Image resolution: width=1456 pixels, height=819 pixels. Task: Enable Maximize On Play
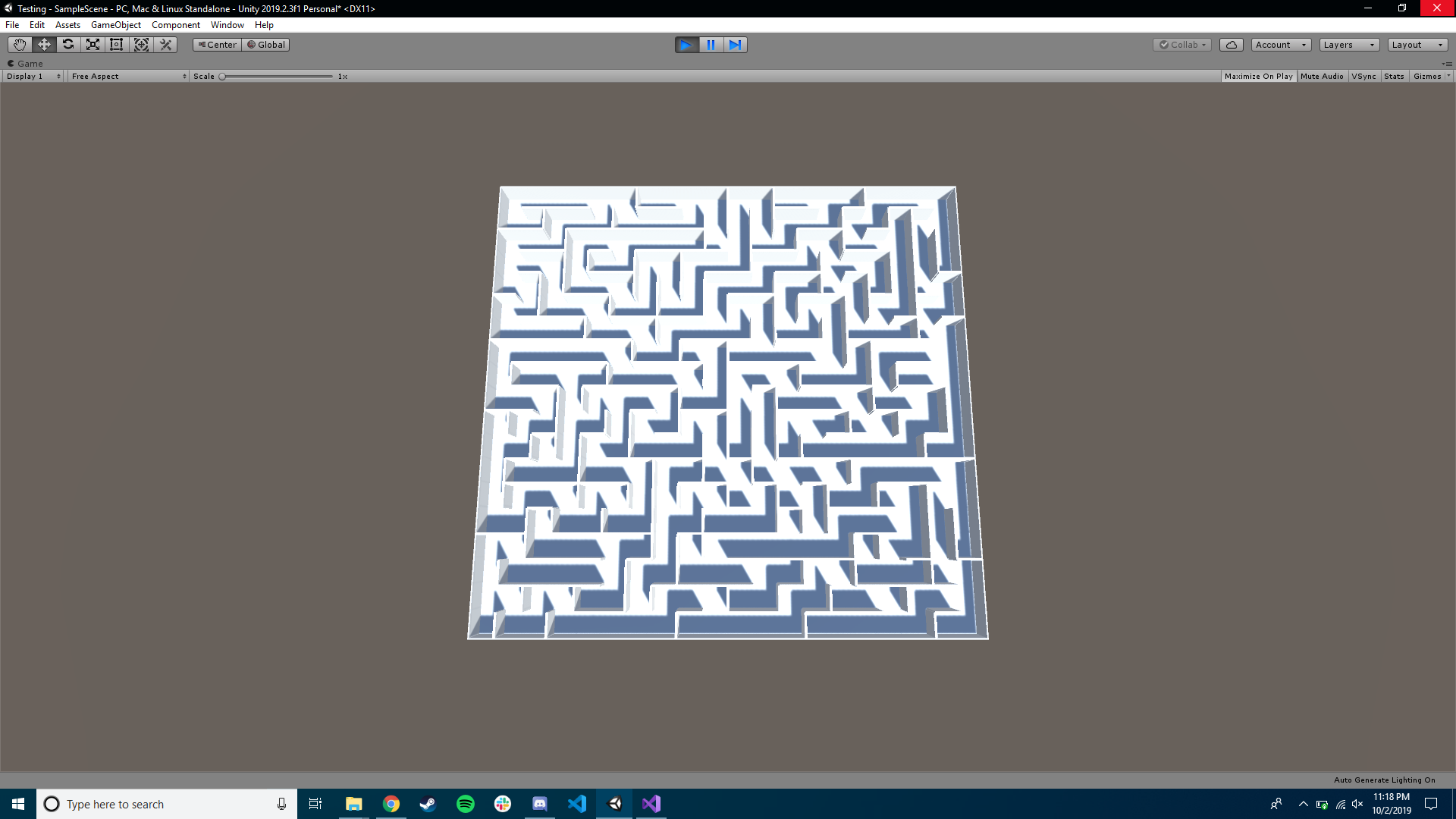[x=1258, y=77]
